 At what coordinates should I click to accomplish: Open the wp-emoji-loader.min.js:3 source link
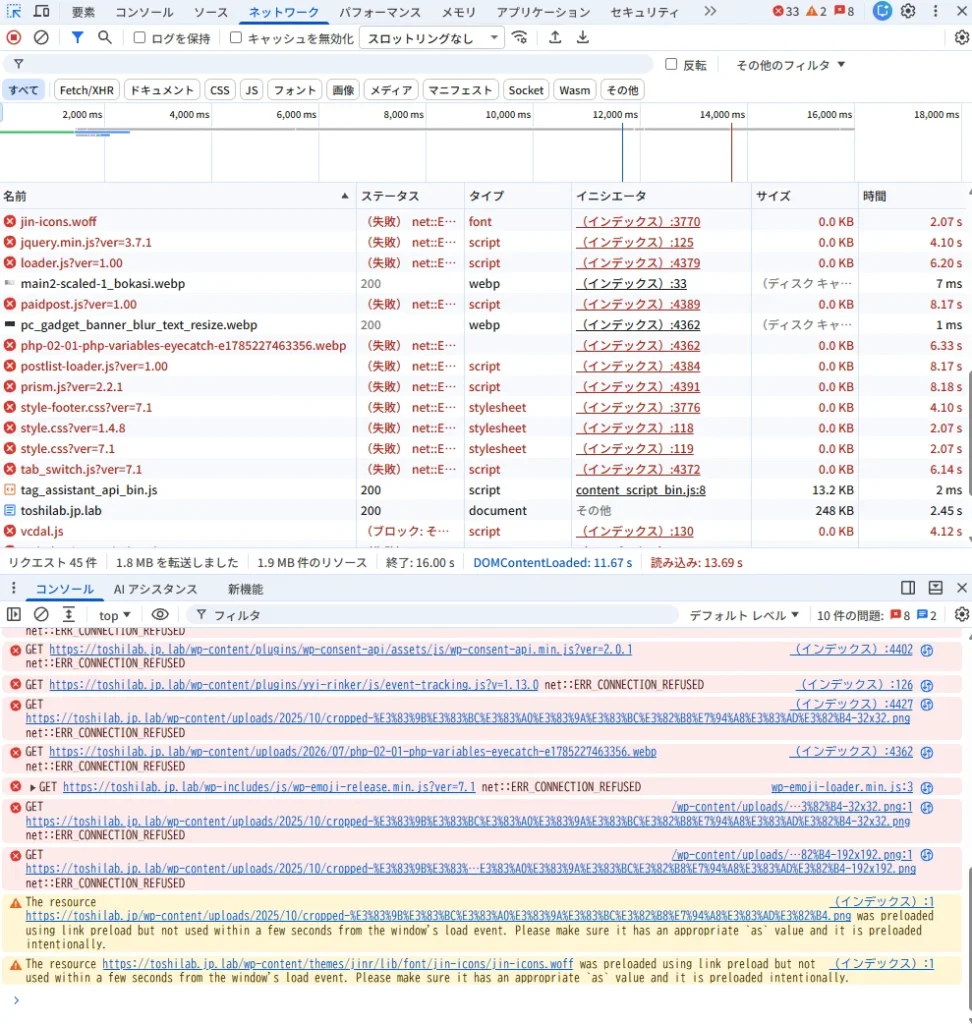[x=842, y=787]
